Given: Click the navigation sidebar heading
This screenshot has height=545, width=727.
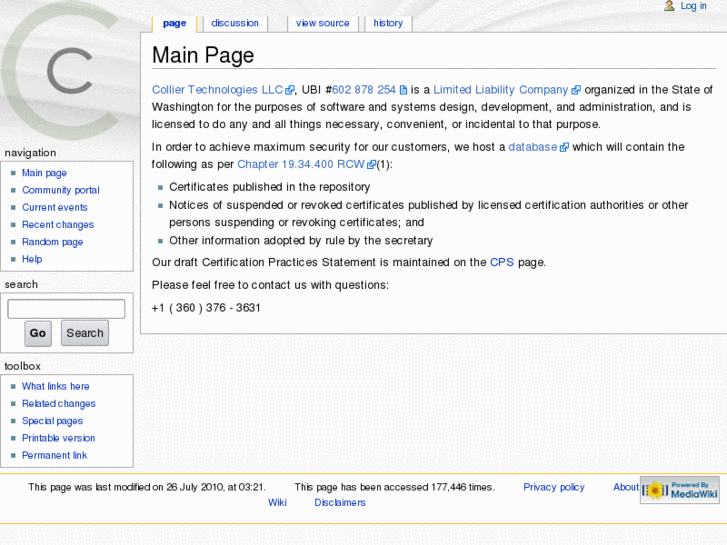Looking at the screenshot, I should [30, 153].
